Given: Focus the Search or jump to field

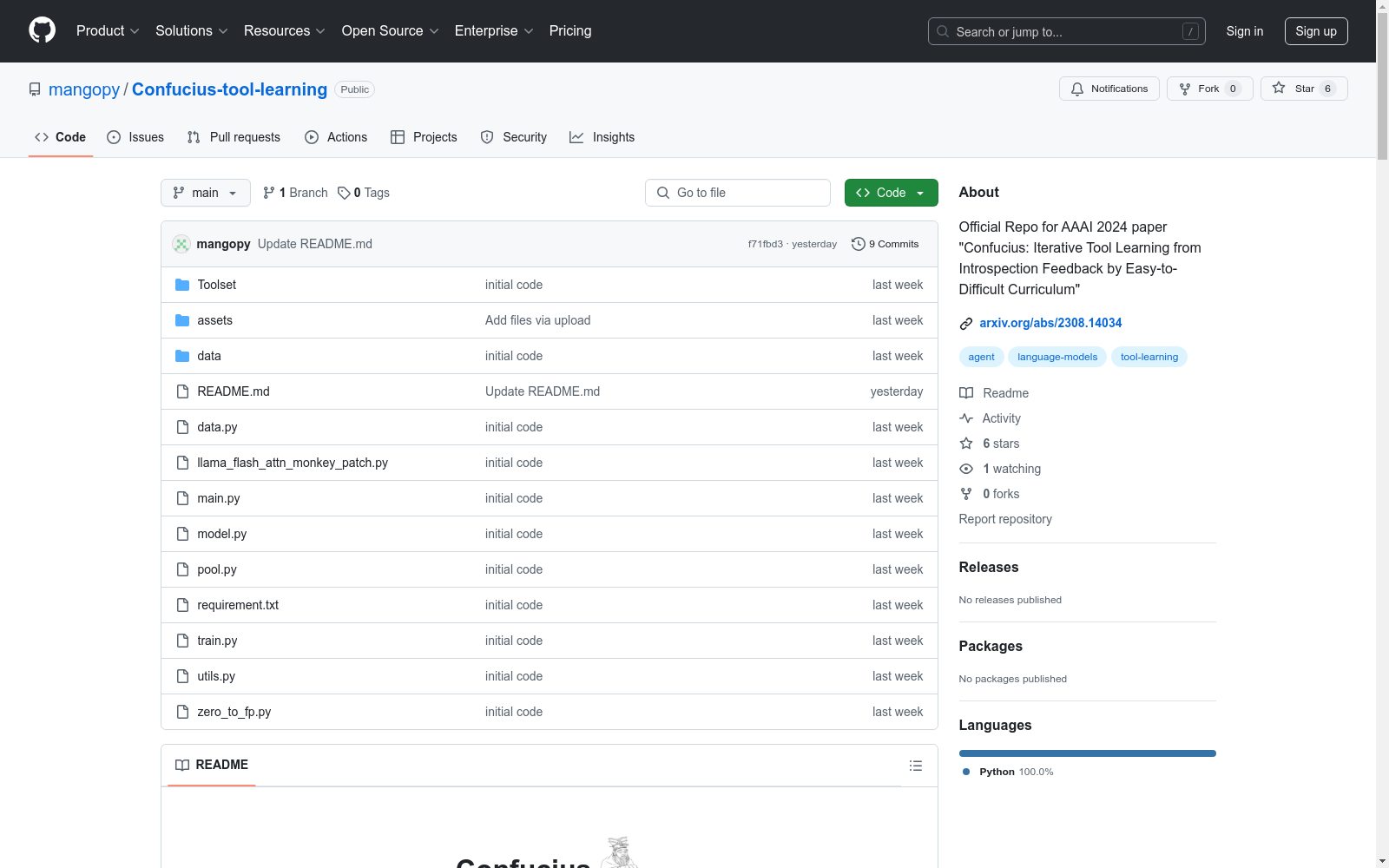Looking at the screenshot, I should coord(1067,31).
